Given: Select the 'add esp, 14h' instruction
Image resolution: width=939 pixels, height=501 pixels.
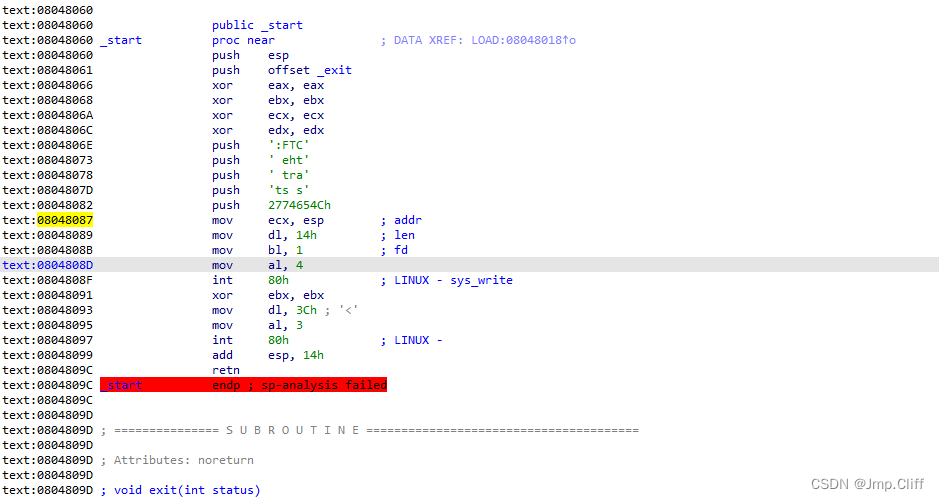Looking at the screenshot, I should point(268,355).
